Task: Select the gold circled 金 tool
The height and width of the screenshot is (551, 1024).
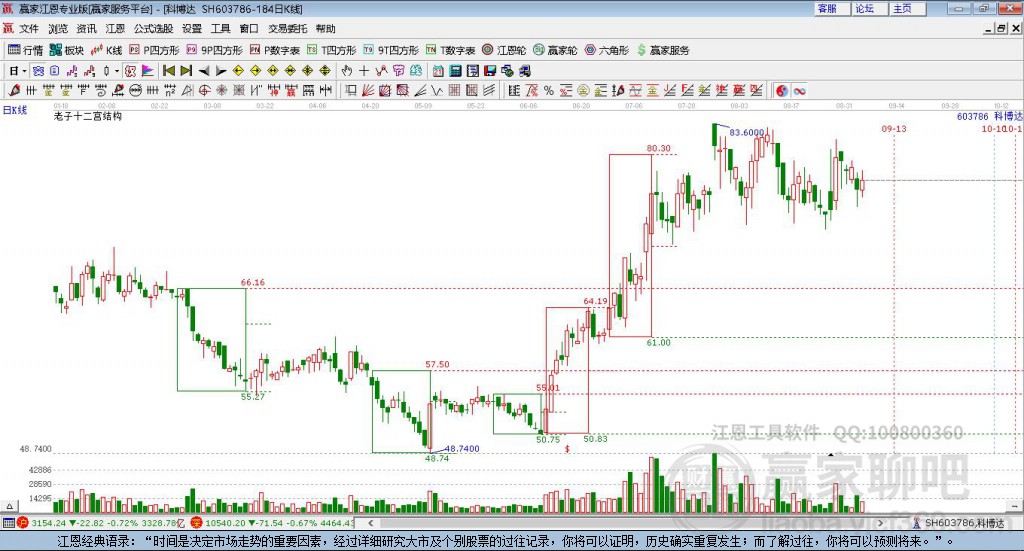Action: click(583, 91)
